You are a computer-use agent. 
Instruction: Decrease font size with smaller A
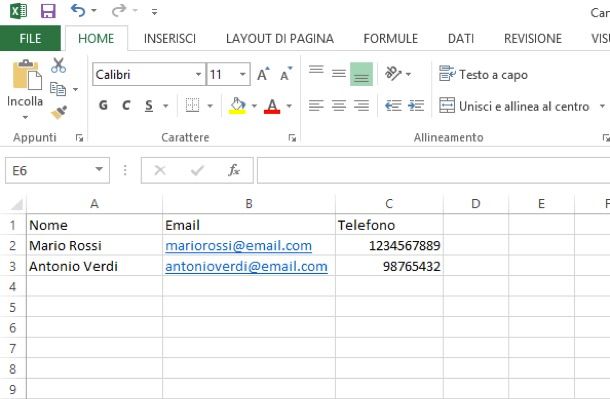pyautogui.click(x=286, y=74)
